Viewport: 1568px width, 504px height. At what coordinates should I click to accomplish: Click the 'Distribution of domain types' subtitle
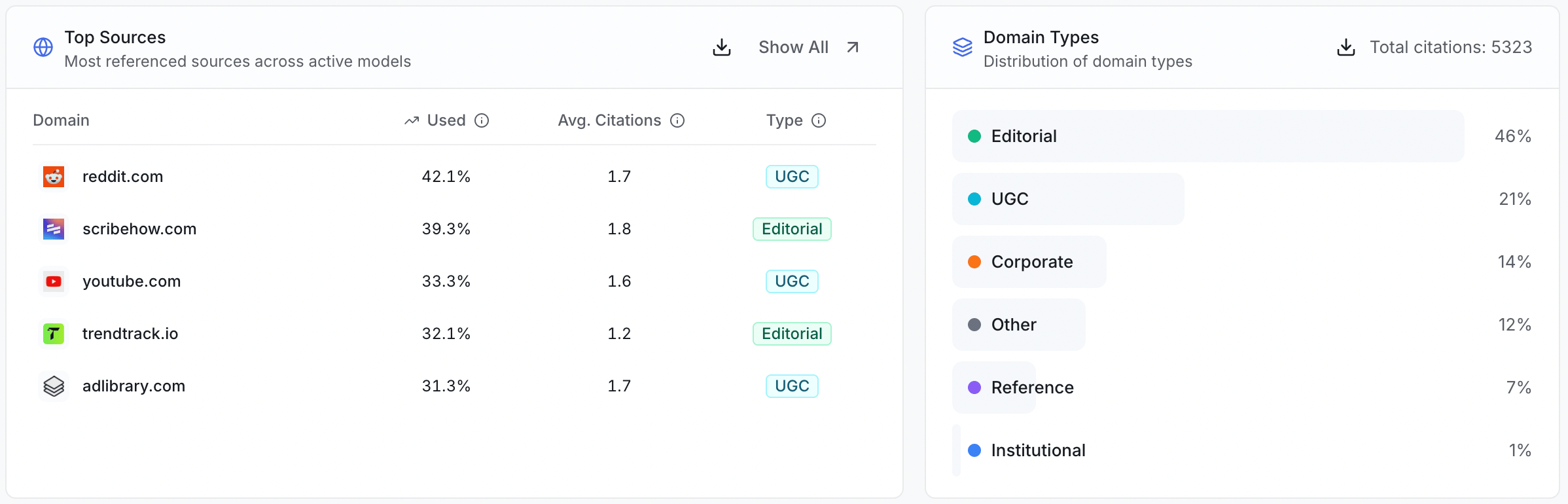(x=1088, y=62)
